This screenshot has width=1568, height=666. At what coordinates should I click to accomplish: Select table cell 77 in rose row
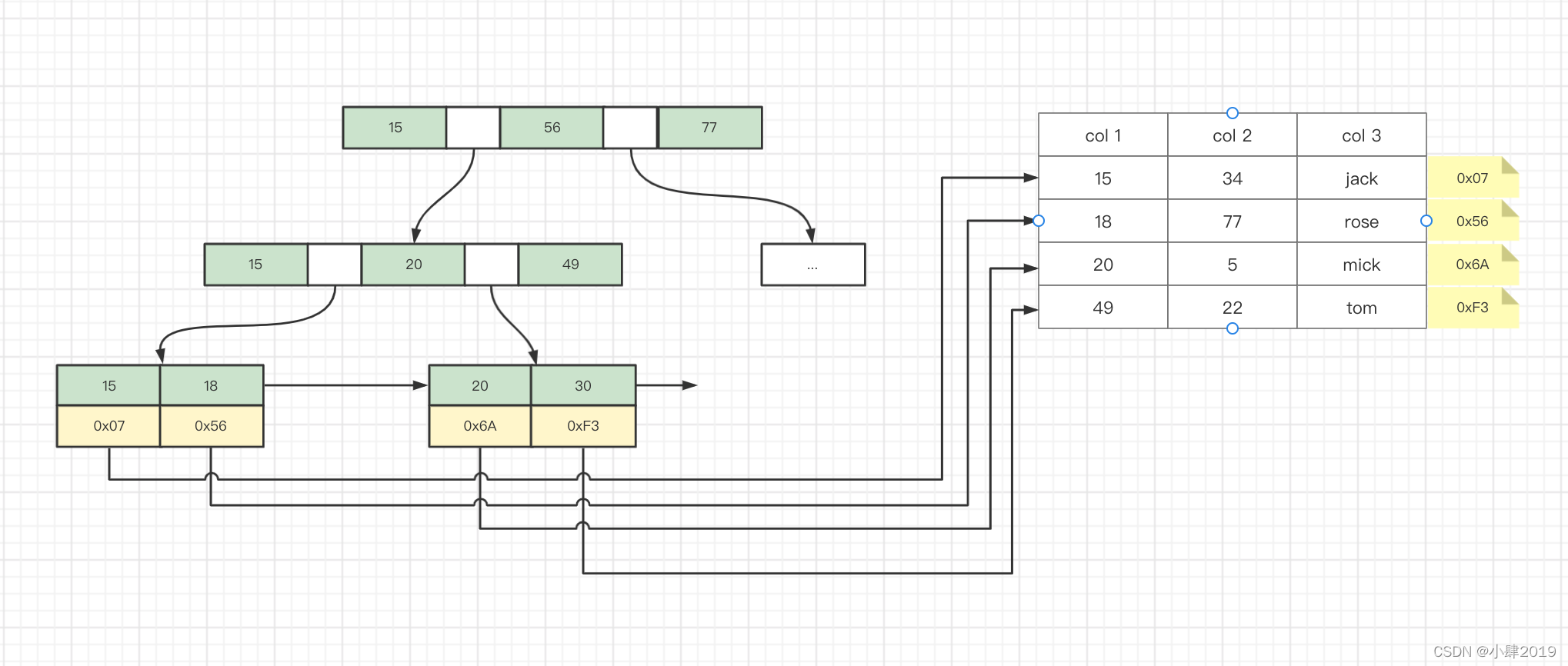(1233, 221)
